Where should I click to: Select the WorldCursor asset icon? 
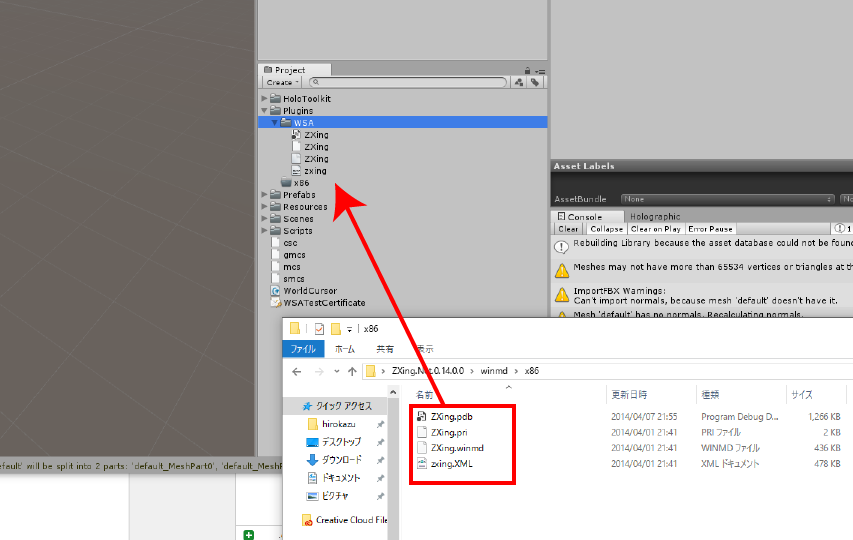(275, 291)
